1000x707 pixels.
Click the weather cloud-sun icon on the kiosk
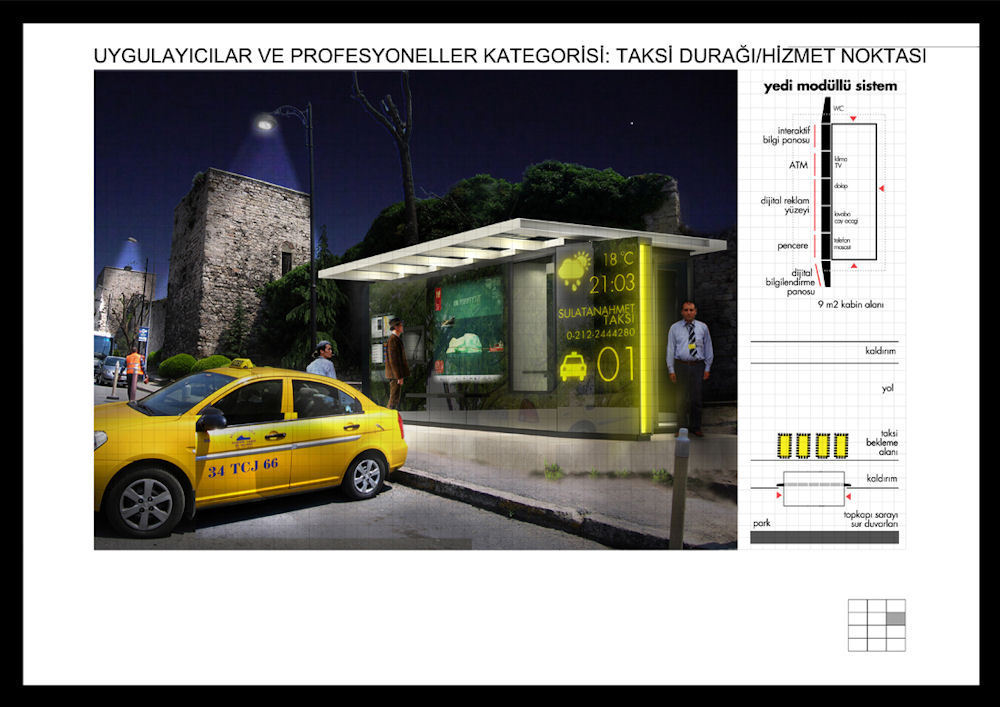click(574, 272)
